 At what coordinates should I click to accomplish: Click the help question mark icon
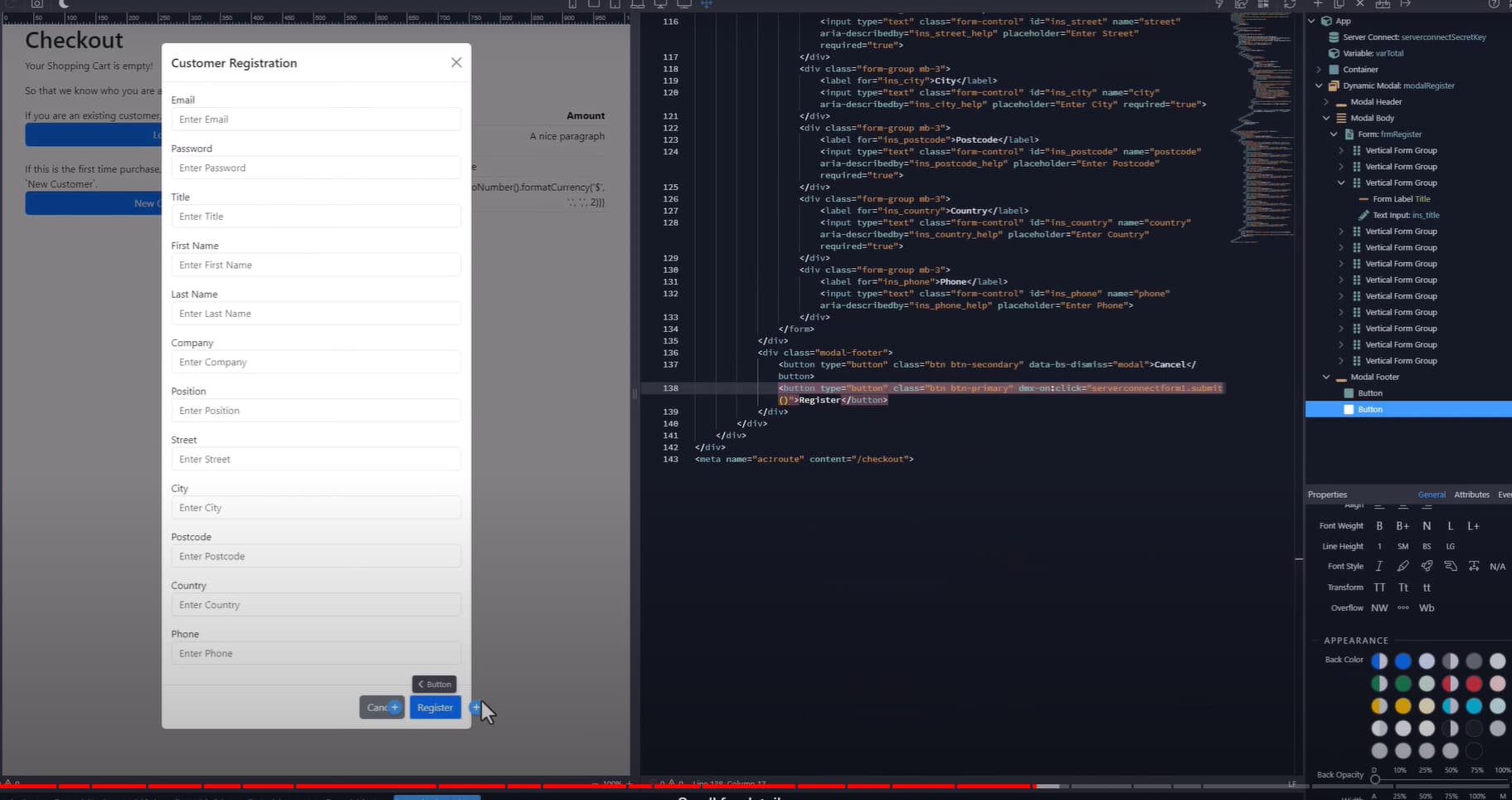(1493, 4)
